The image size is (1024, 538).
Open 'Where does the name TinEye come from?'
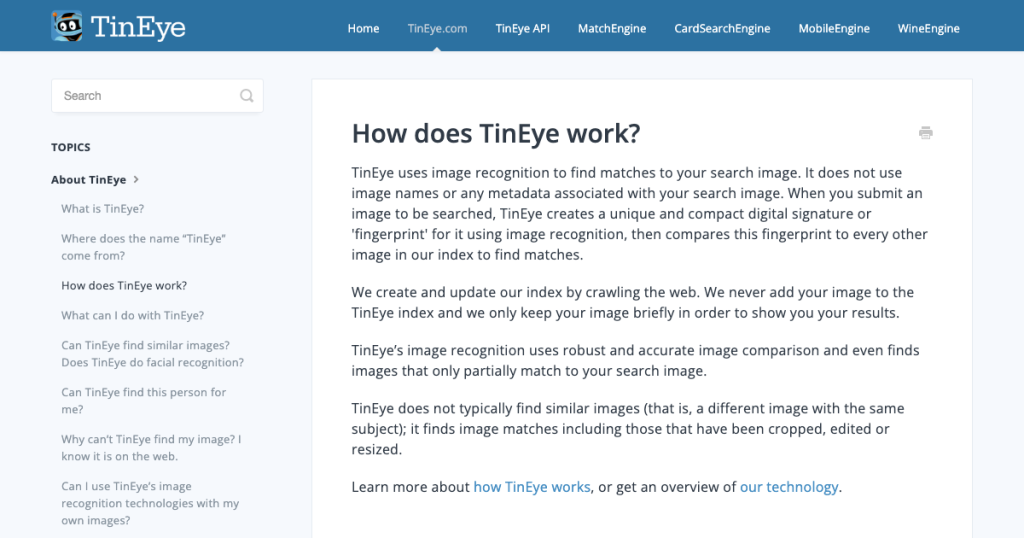(x=144, y=247)
